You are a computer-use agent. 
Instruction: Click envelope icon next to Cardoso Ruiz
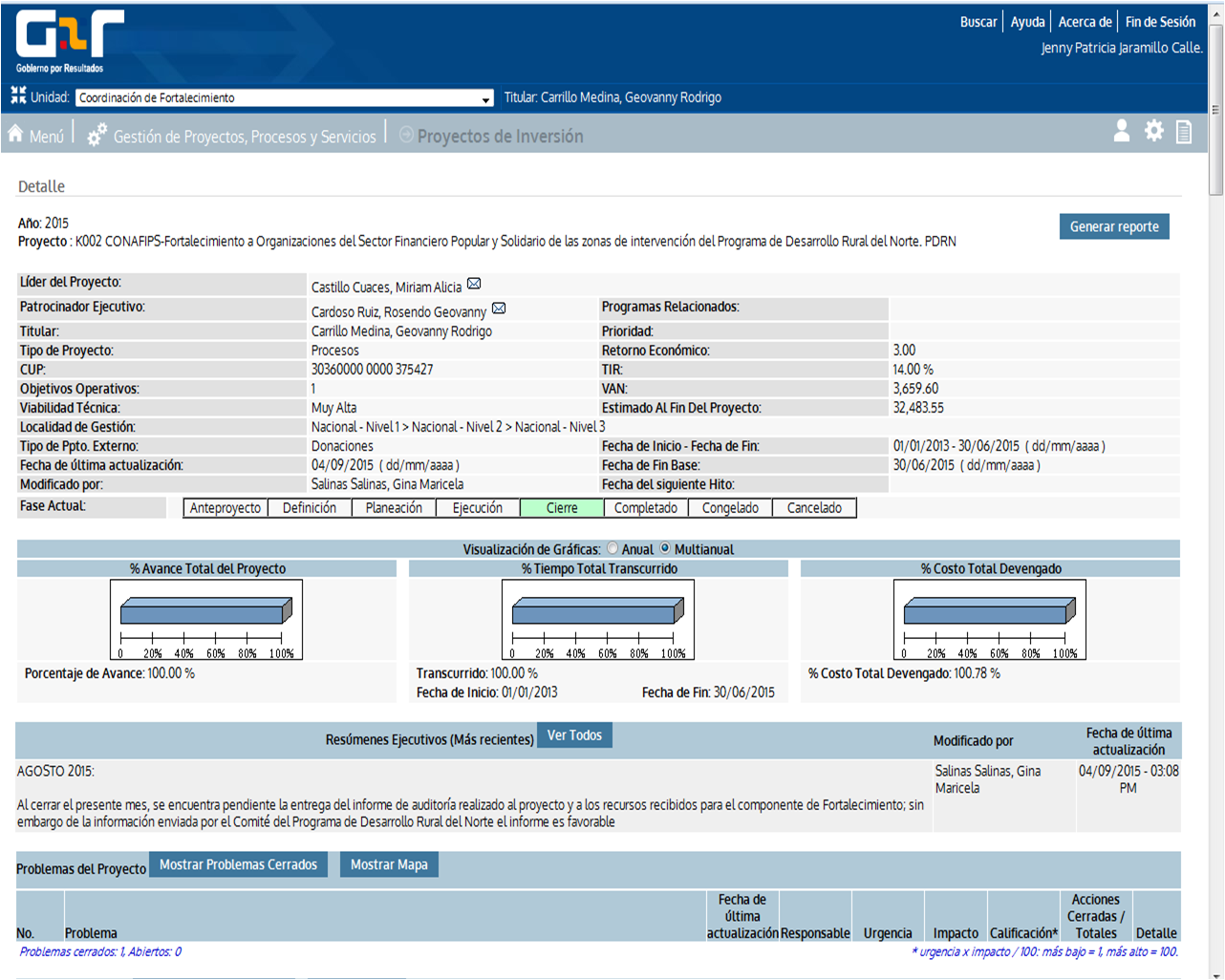pos(499,309)
